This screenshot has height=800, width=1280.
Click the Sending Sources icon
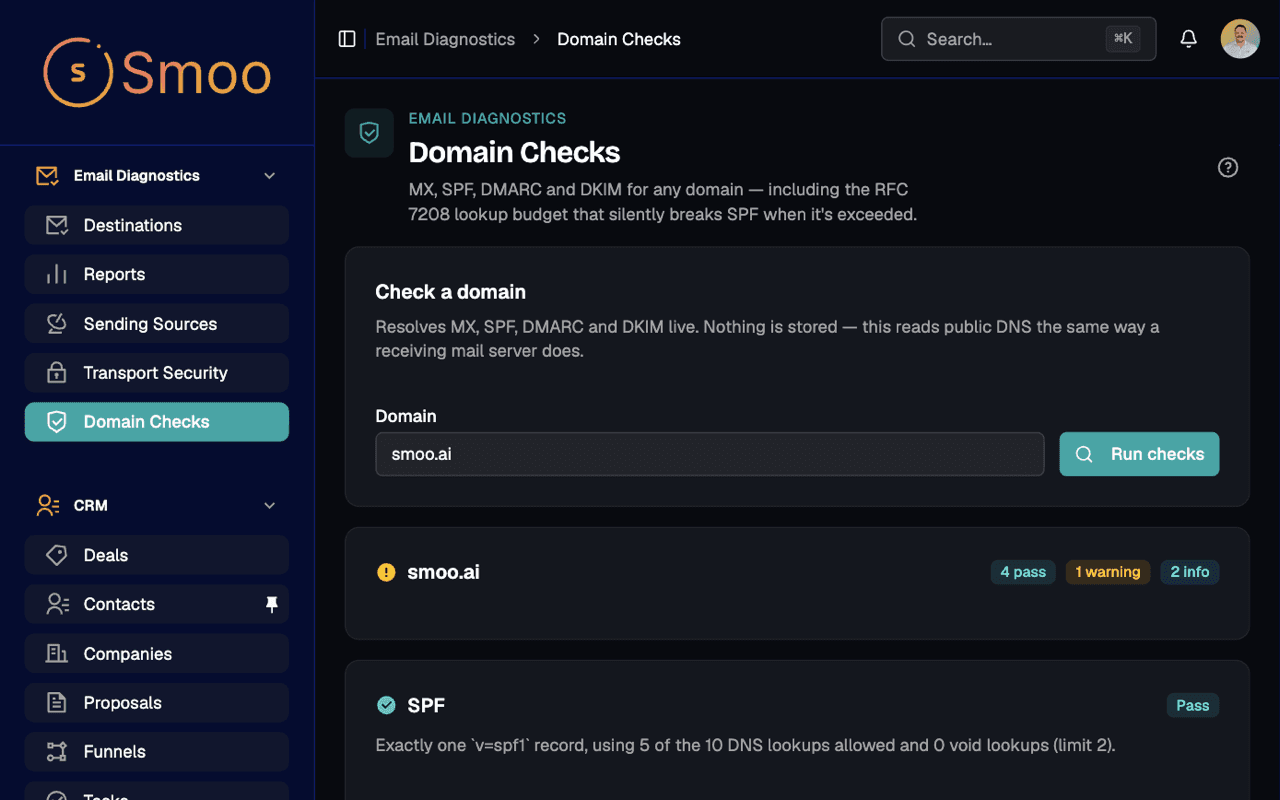pyautogui.click(x=57, y=323)
